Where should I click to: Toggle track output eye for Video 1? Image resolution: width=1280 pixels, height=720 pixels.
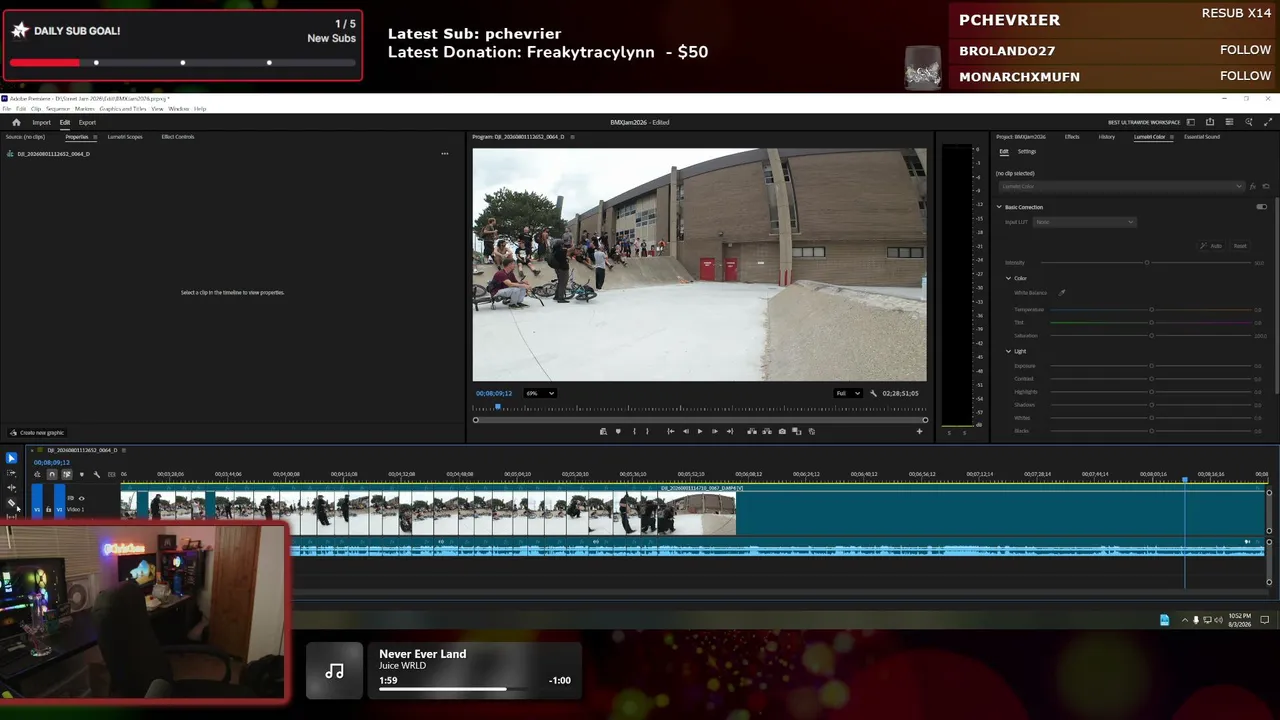point(81,498)
